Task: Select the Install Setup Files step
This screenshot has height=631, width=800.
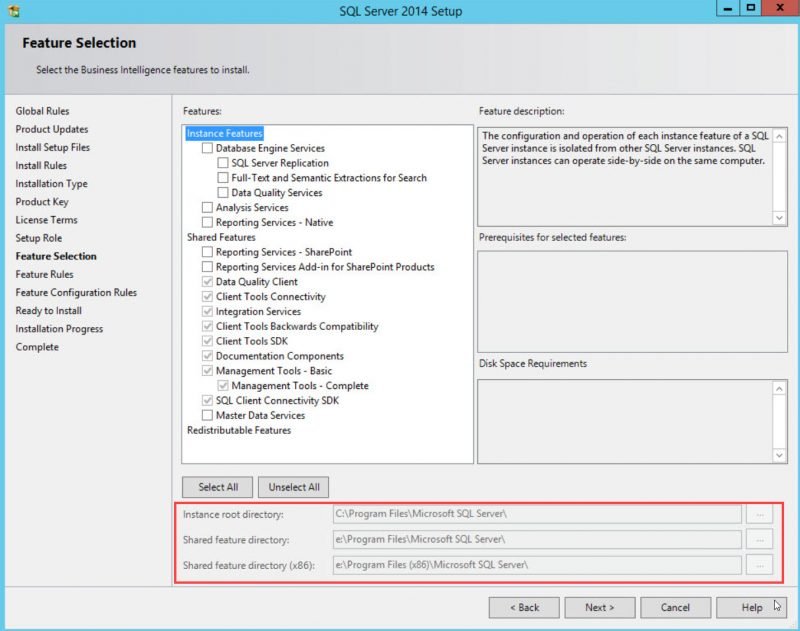Action: (x=53, y=147)
